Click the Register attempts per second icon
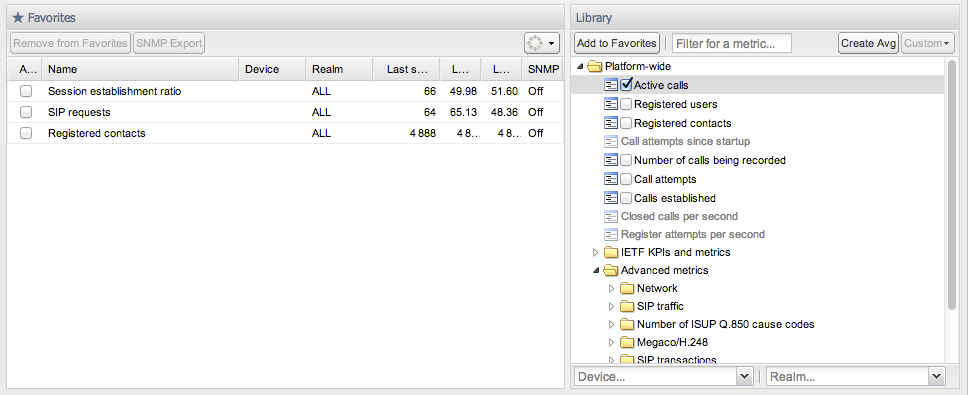Screen dimensions: 968x395 pos(611,234)
